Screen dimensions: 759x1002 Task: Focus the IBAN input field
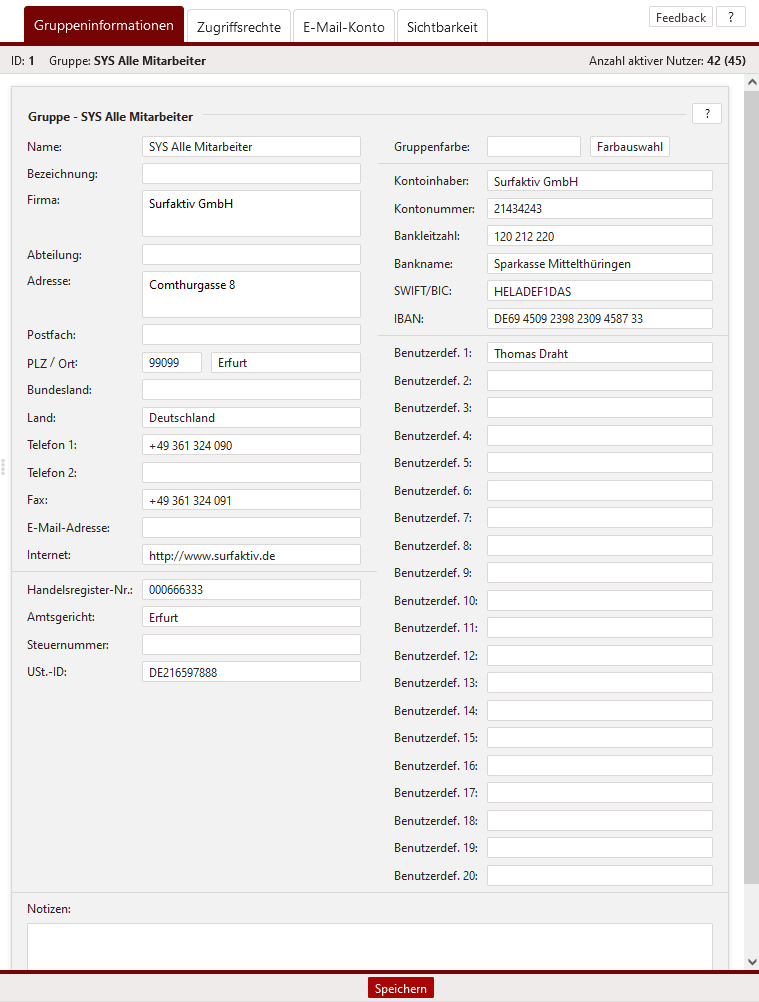pos(599,319)
